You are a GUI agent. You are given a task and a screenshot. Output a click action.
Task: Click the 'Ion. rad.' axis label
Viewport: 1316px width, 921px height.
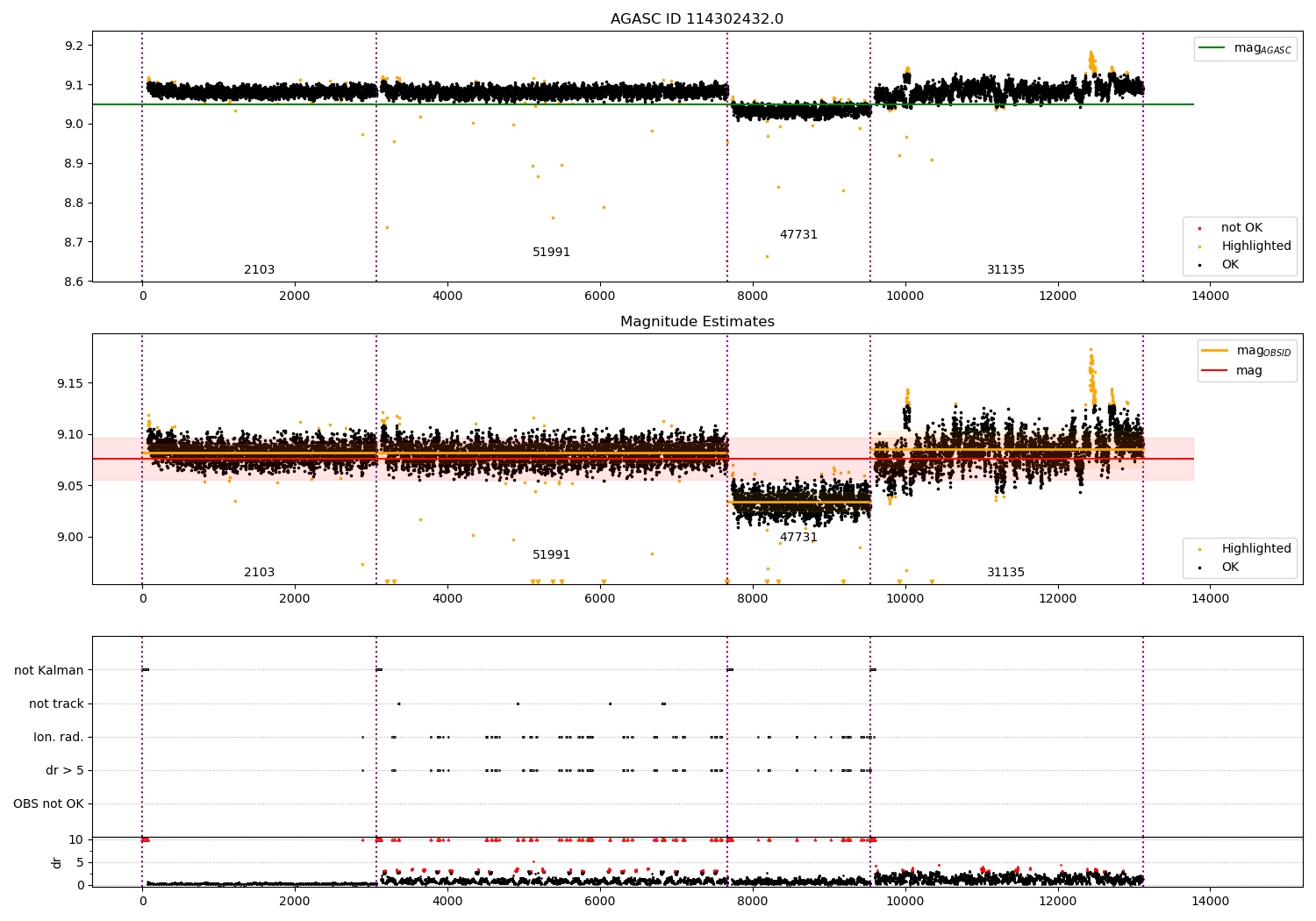[x=59, y=738]
